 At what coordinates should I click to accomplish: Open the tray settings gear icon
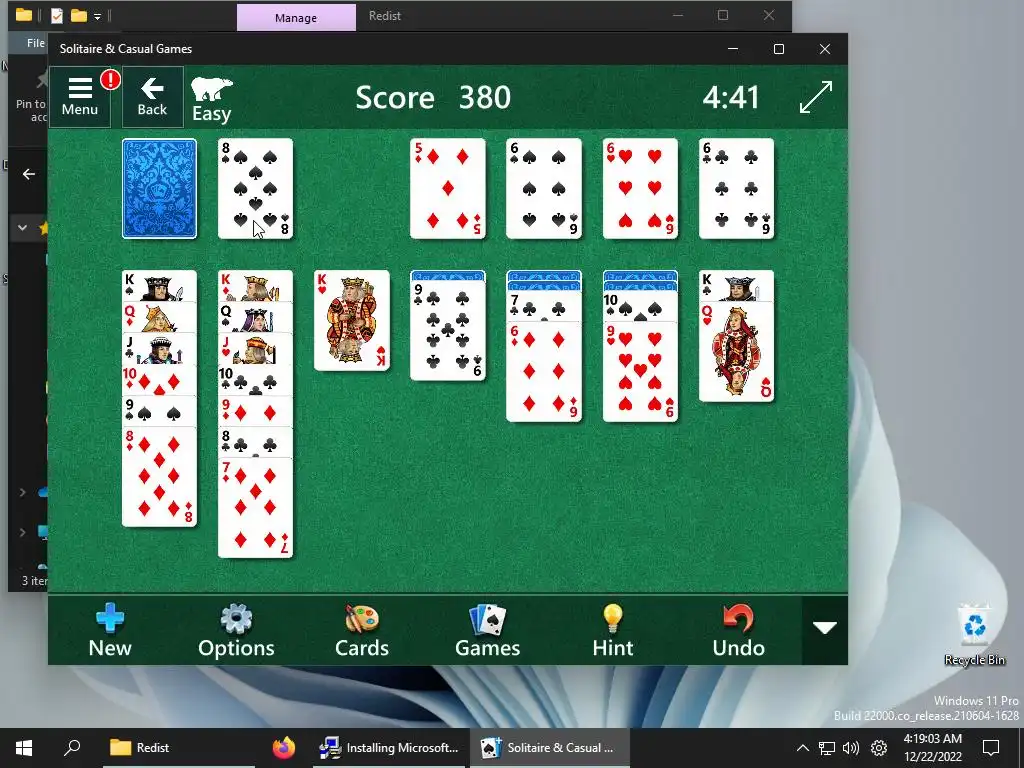click(879, 748)
